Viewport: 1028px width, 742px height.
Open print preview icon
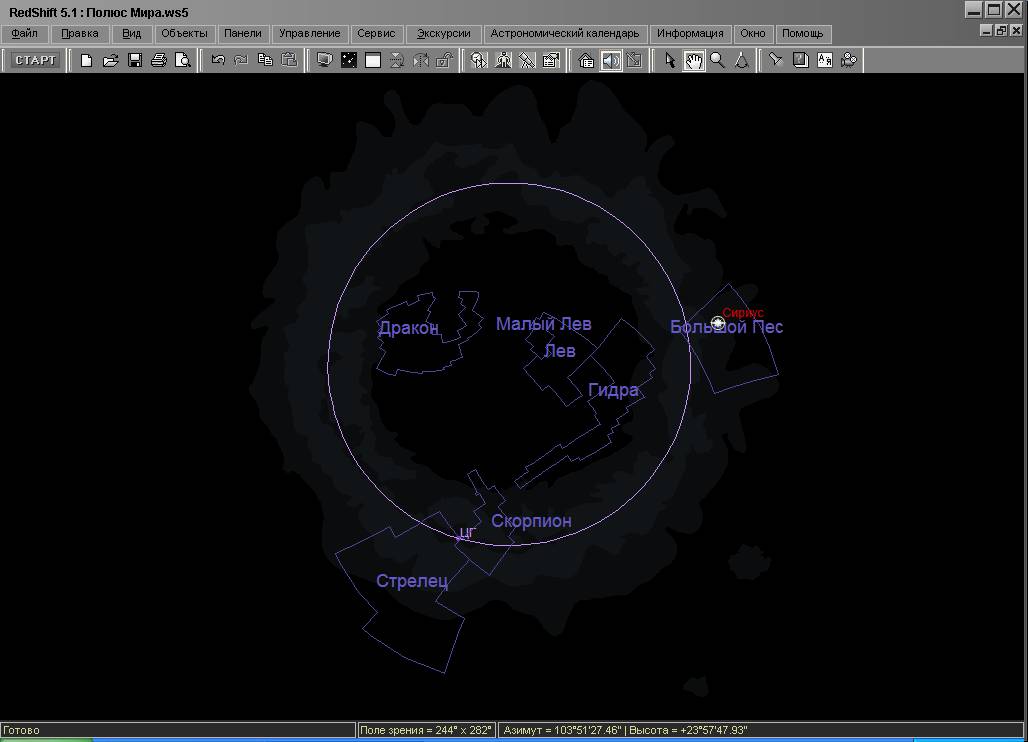tap(182, 60)
